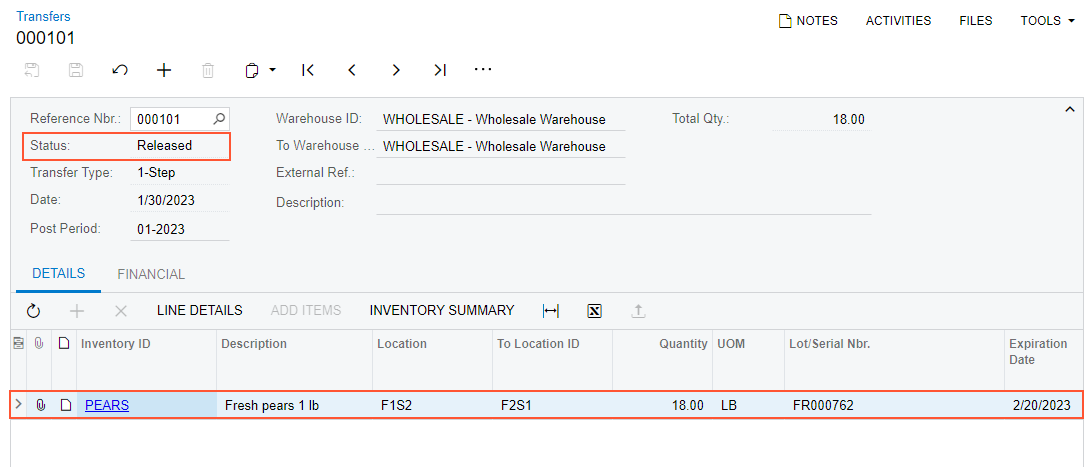1088x467 pixels.
Task: Expand the PEARS row arrow
Action: (18, 405)
